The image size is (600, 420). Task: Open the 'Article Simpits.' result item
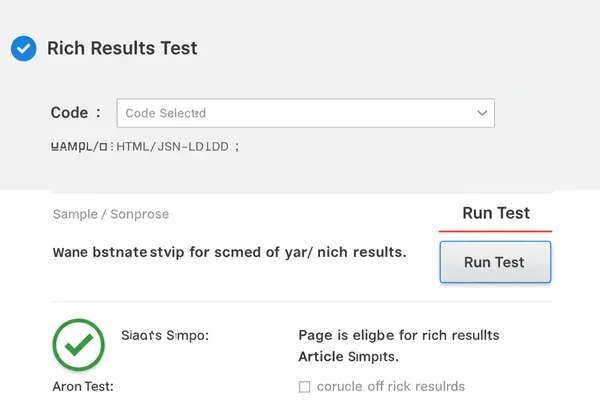[x=348, y=356]
